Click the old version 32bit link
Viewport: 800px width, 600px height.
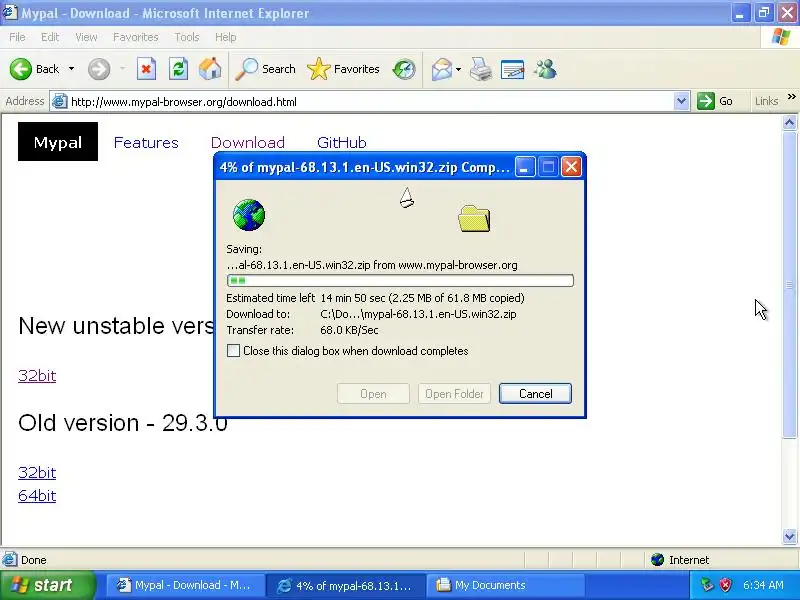click(x=37, y=472)
